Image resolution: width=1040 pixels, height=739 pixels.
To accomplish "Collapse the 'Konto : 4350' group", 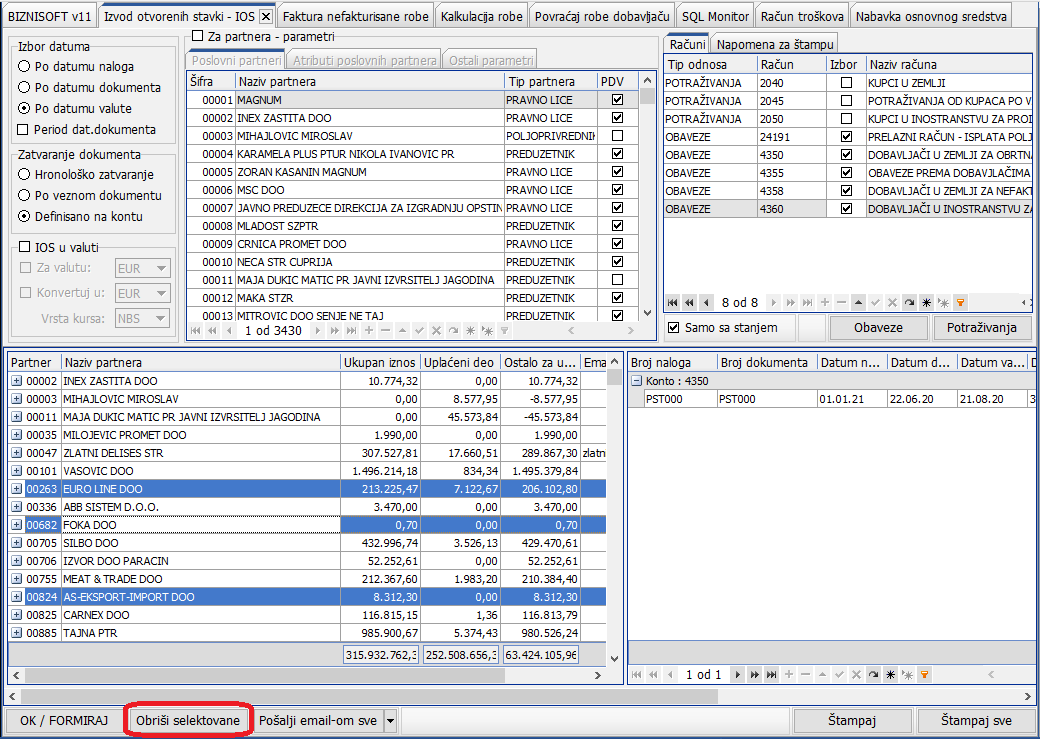I will tap(638, 381).
